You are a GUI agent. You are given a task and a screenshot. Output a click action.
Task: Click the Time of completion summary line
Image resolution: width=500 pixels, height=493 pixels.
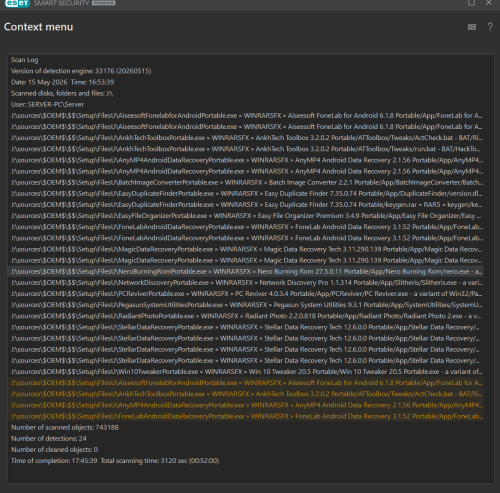point(115,461)
